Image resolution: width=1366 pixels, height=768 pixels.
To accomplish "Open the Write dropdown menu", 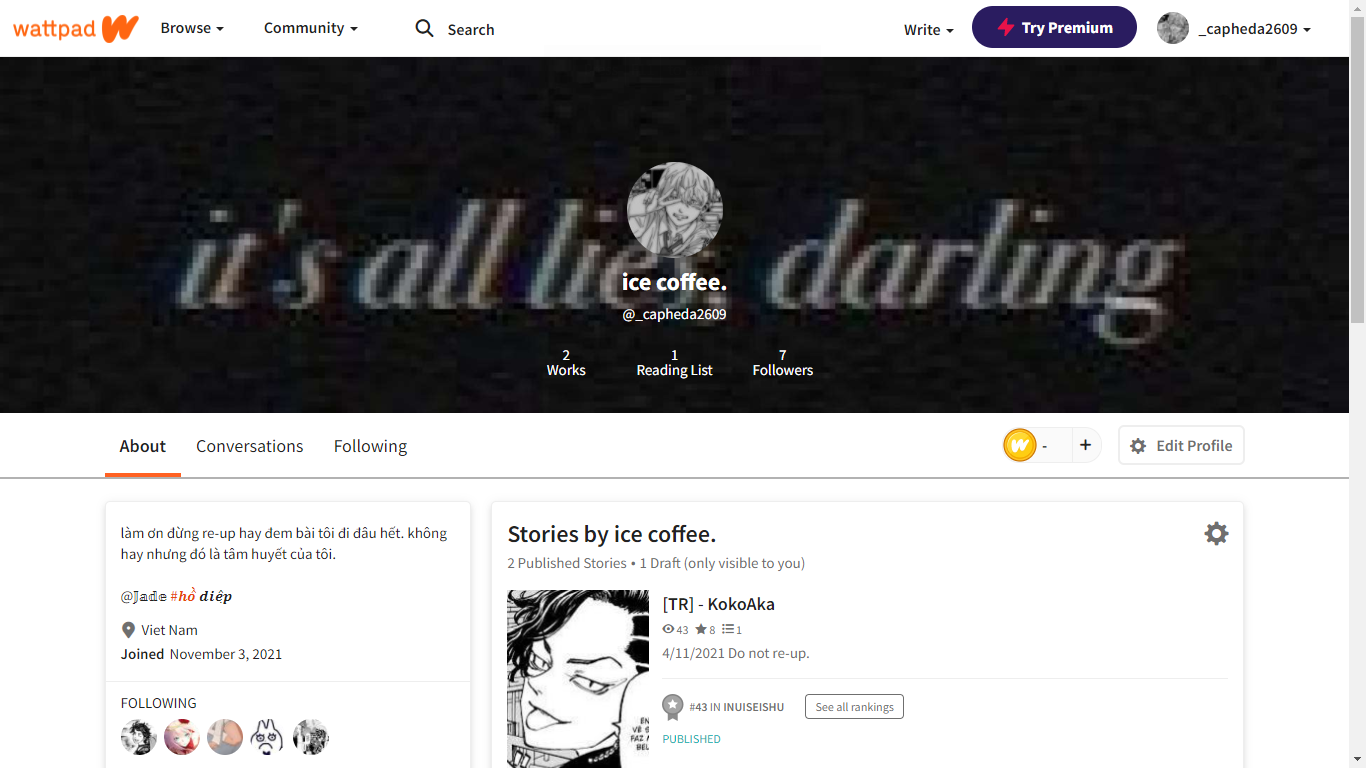I will click(929, 29).
